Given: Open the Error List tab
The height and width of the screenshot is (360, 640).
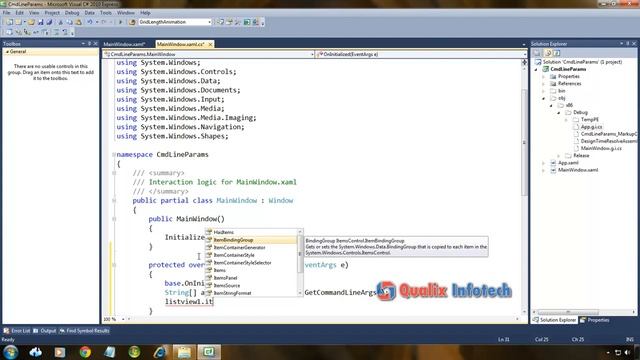Looking at the screenshot, I should pos(17,331).
